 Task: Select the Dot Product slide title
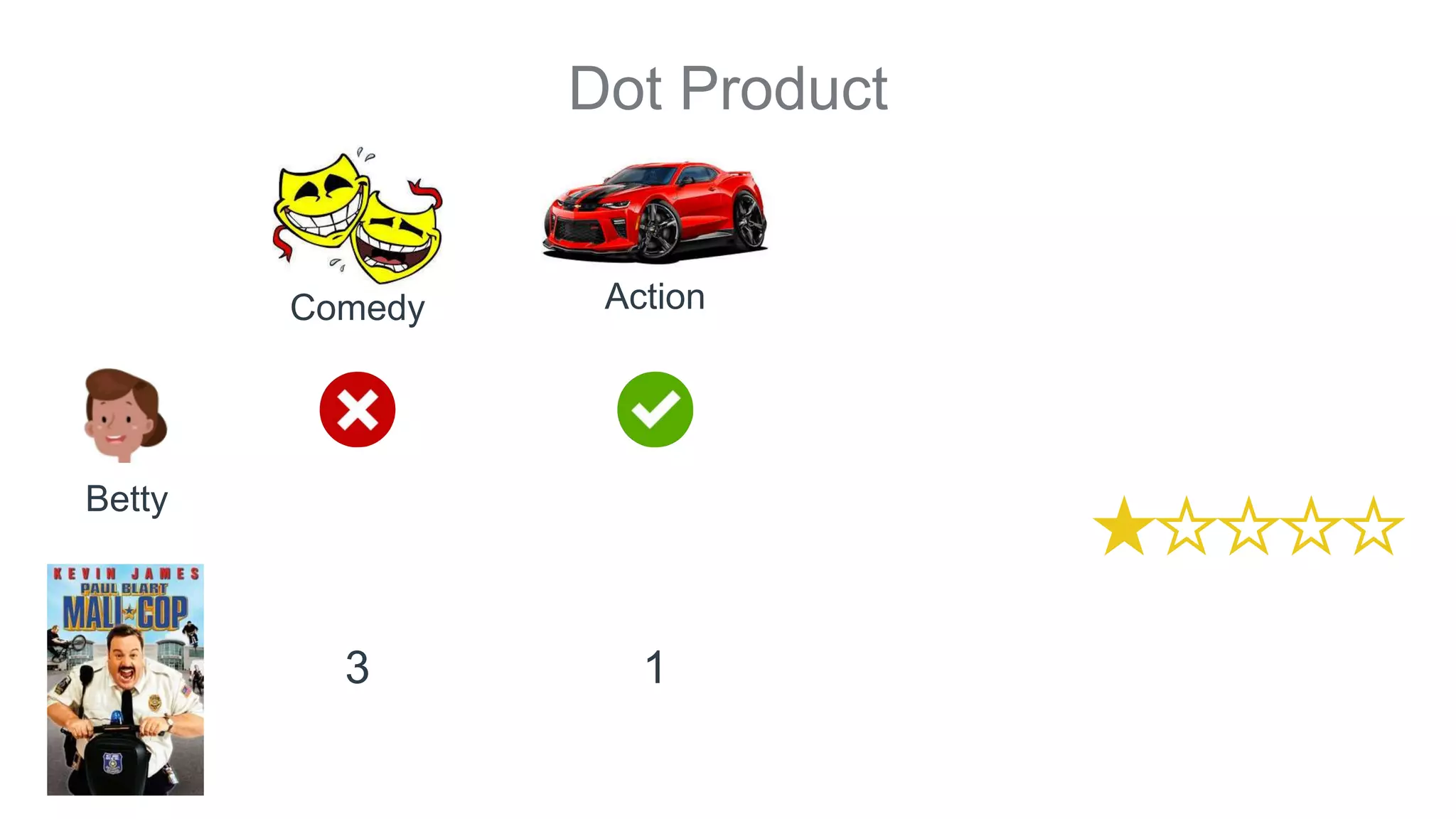pyautogui.click(x=728, y=89)
